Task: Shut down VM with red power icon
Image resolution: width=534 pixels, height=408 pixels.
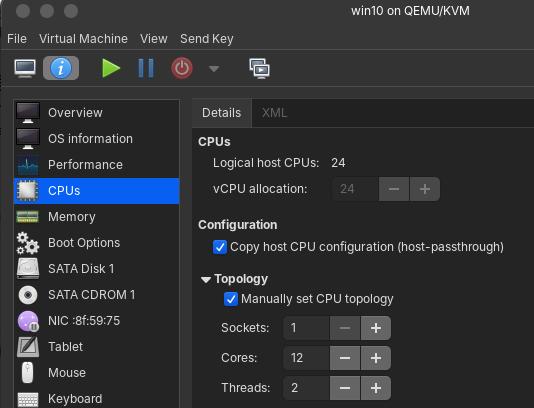Action: tap(182, 68)
